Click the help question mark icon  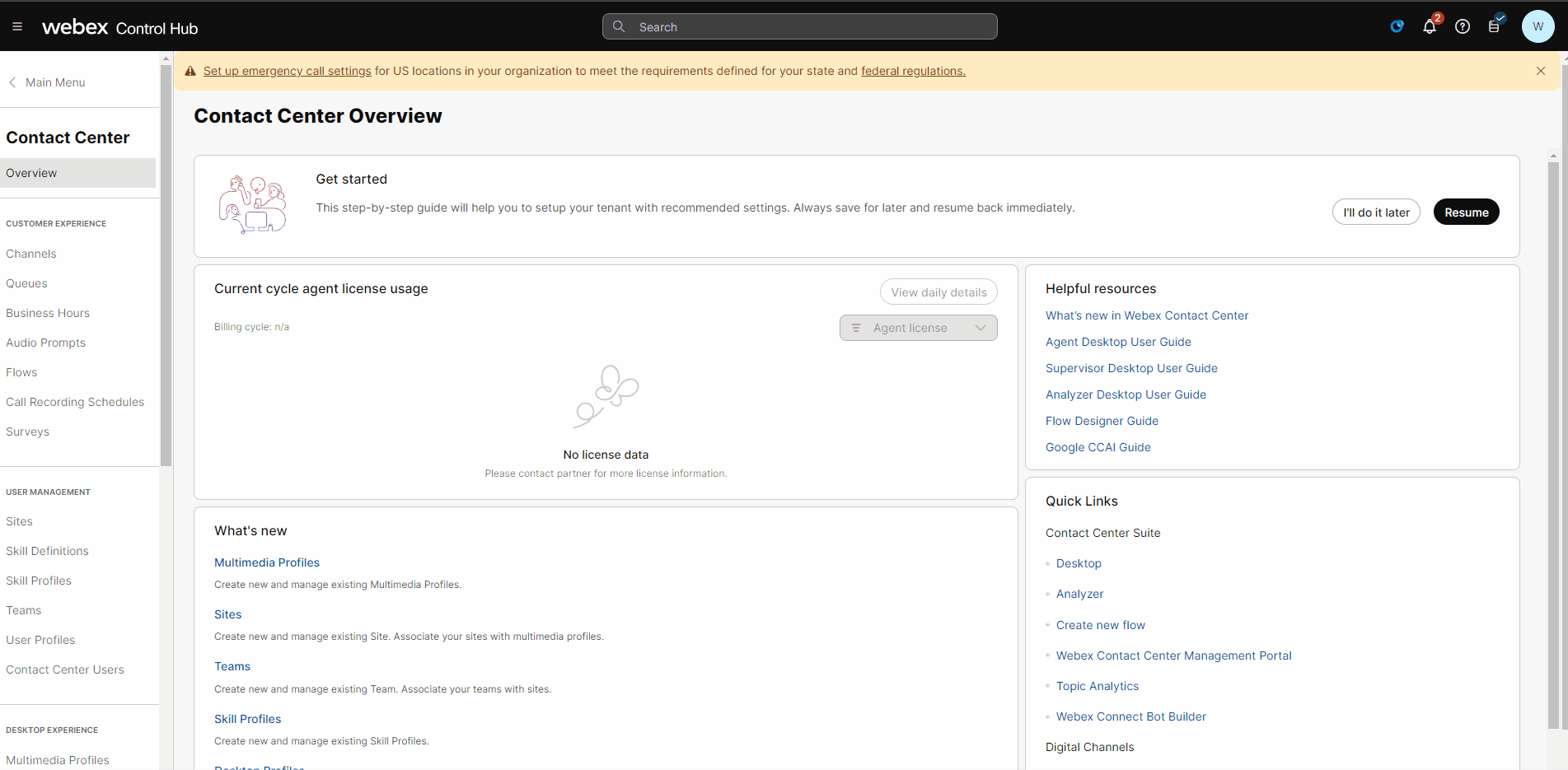[x=1462, y=26]
